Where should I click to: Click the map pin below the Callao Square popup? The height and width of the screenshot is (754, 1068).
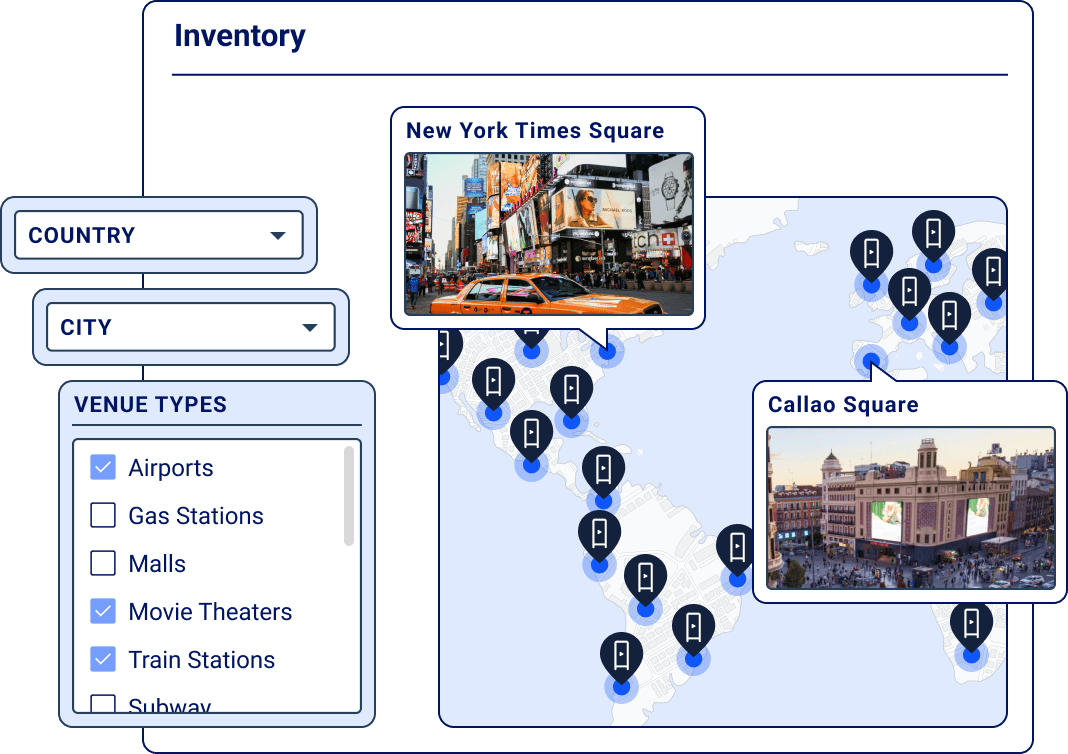(x=970, y=628)
